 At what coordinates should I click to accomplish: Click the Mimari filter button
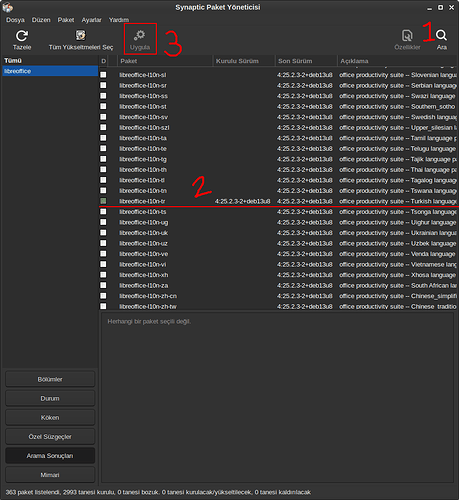click(x=50, y=475)
